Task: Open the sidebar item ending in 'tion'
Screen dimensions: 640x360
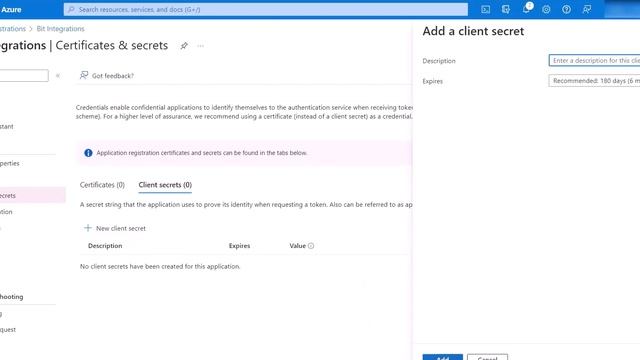Action: point(6,212)
